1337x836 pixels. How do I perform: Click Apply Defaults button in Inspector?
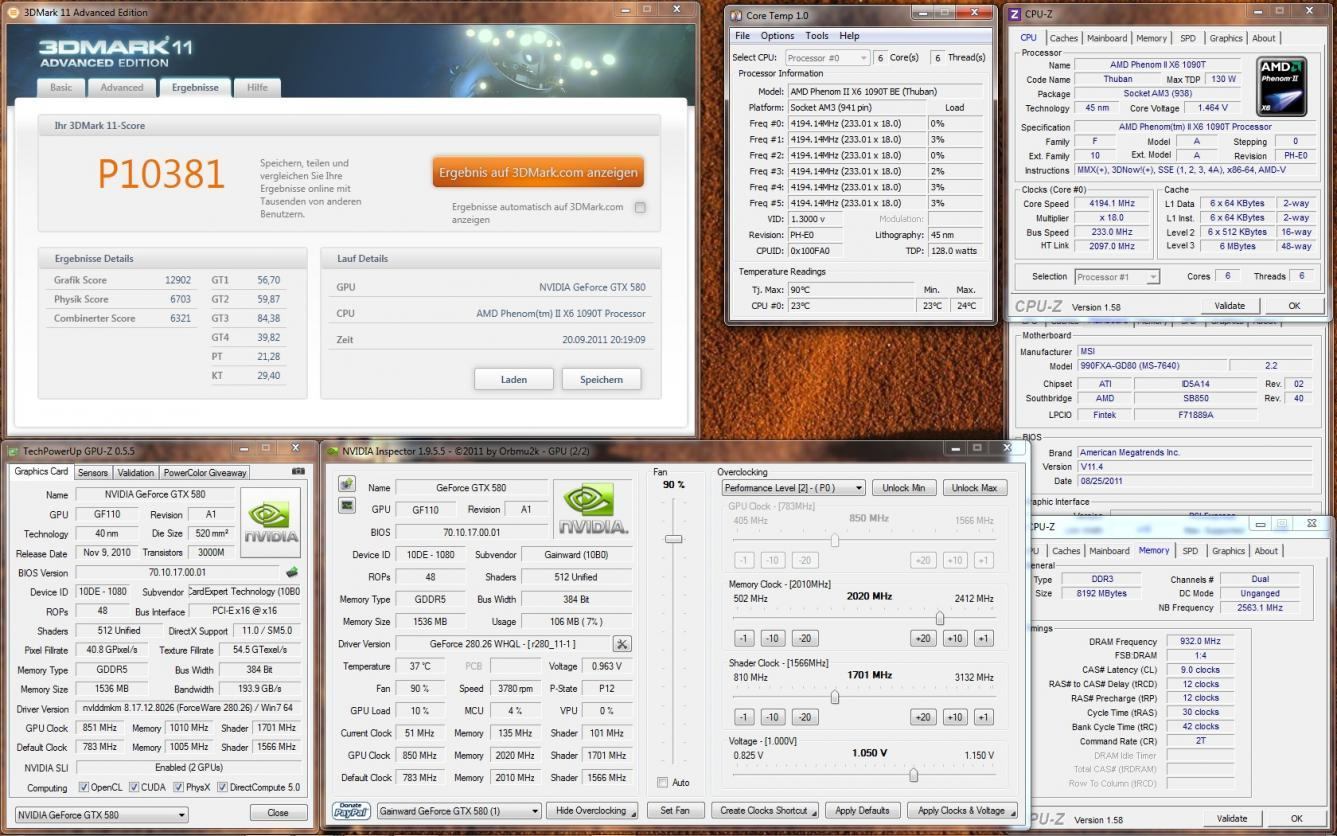tap(863, 811)
